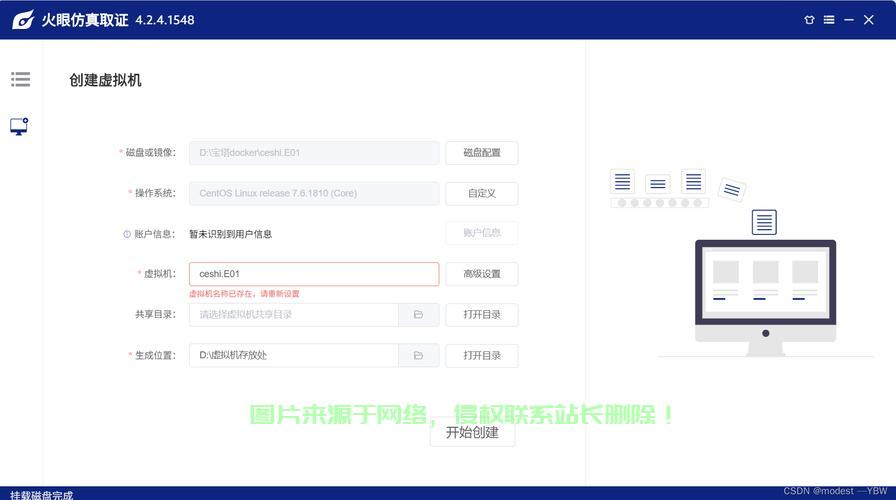
Task: Click 打开目录 next to generation location
Action: coord(482,355)
